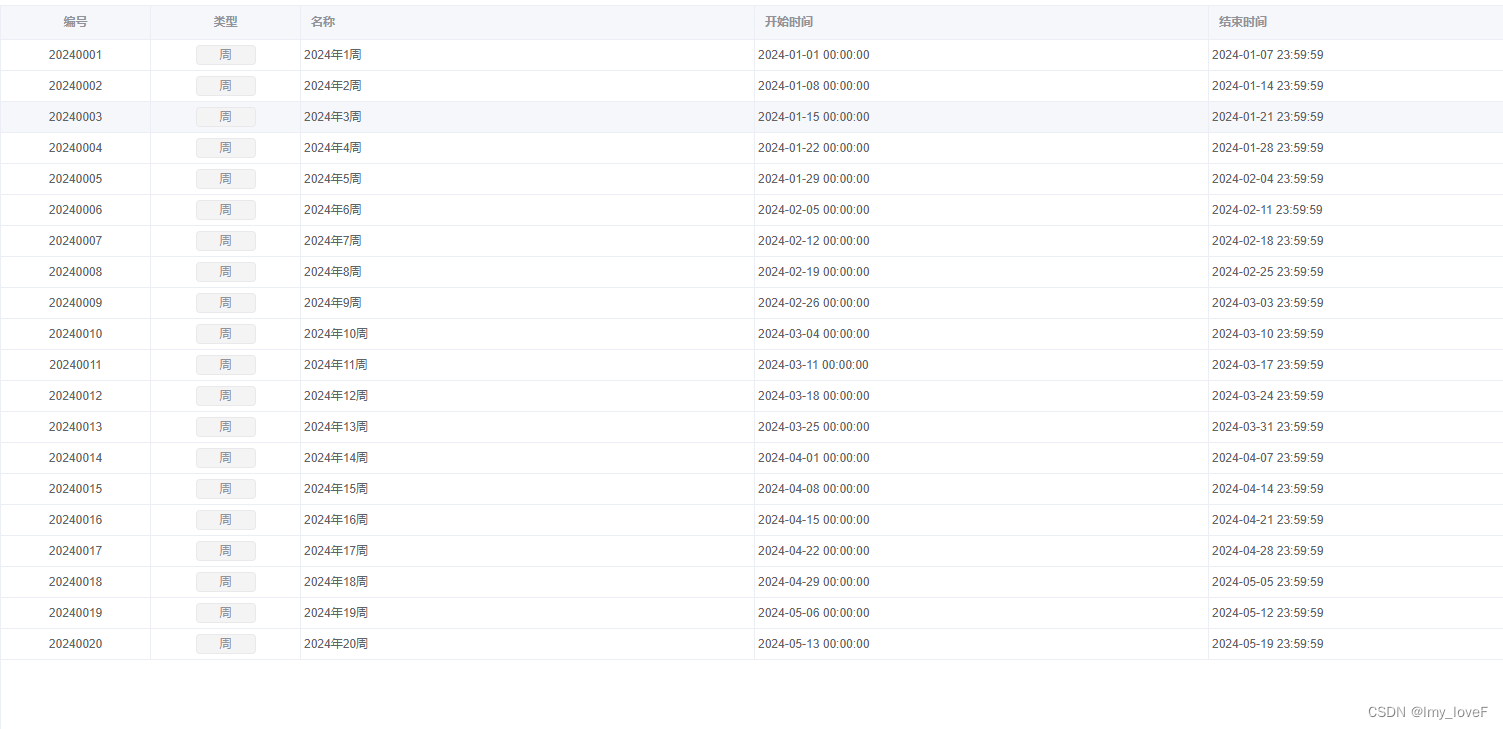Viewport: 1503px width, 729px height.
Task: Select the name 2024年19周
Action: click(x=336, y=613)
